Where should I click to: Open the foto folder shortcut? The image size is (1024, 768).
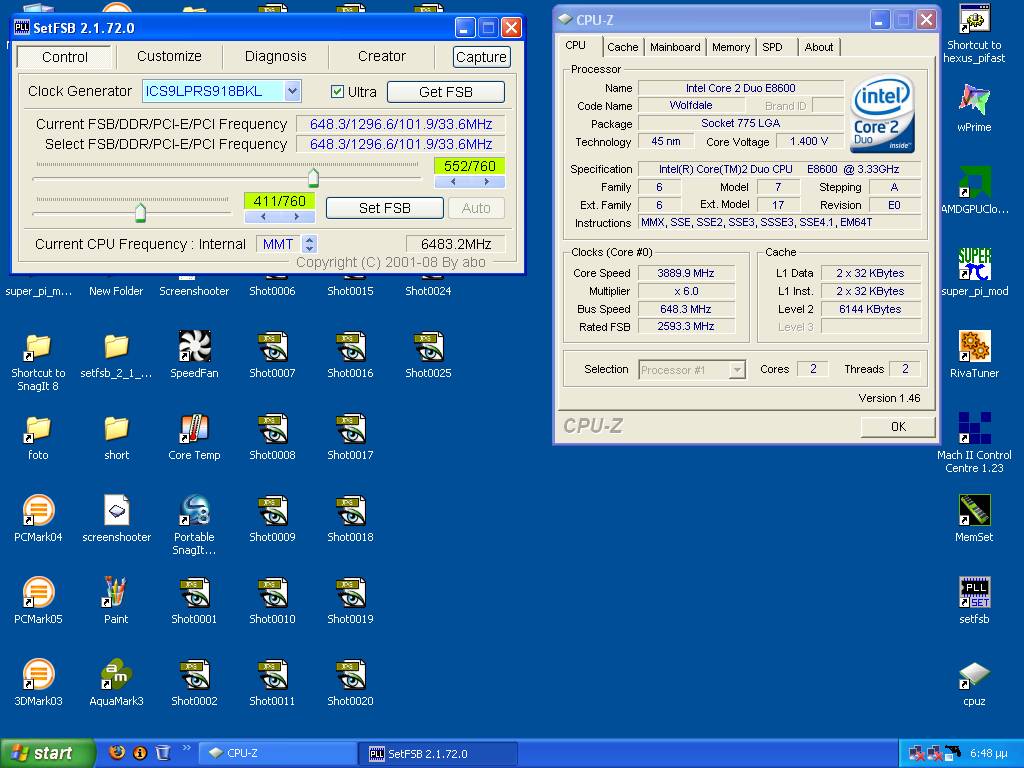[38, 428]
